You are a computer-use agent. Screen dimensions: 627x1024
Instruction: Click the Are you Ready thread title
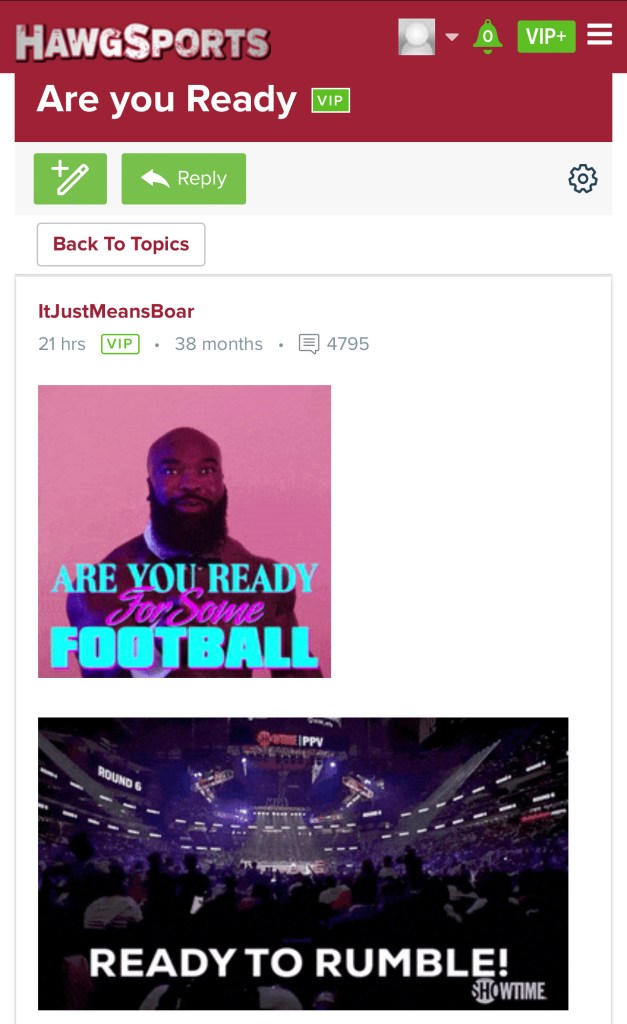[167, 99]
